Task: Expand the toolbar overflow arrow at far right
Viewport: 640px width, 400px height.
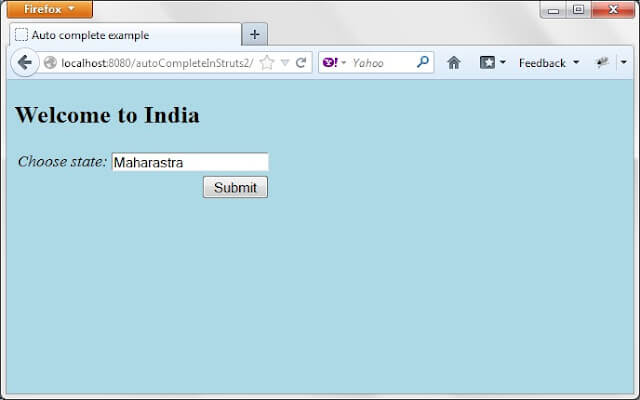Action: coord(624,62)
